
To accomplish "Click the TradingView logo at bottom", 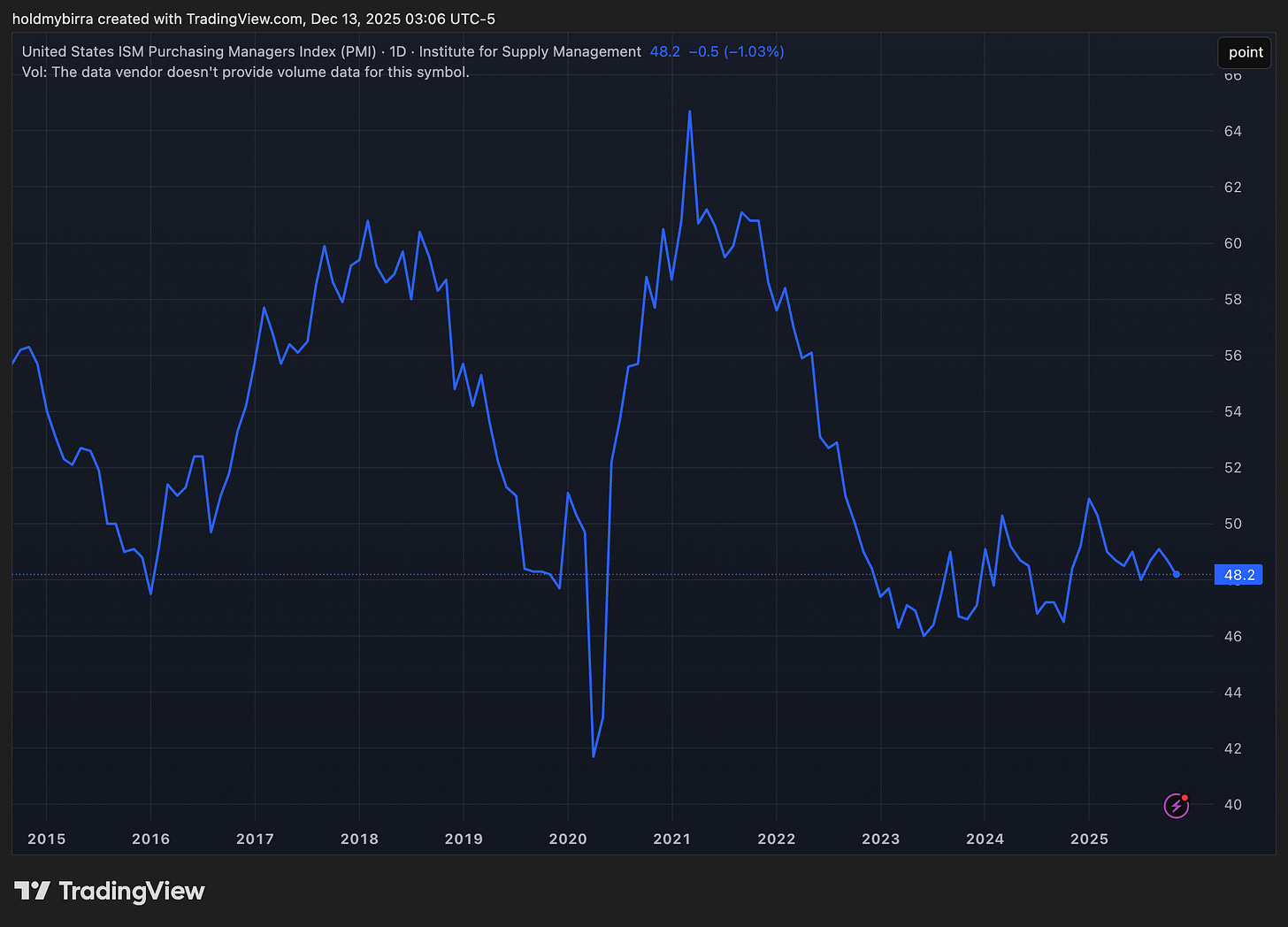I will coord(110,891).
